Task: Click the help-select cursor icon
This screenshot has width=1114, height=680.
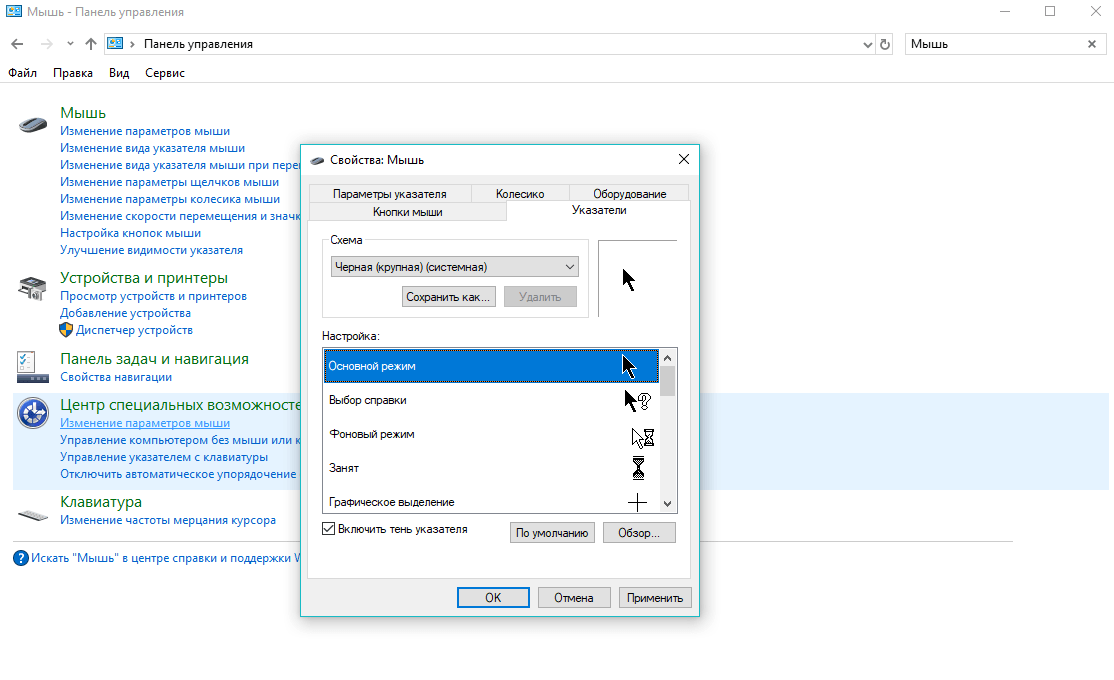Action: click(x=637, y=401)
